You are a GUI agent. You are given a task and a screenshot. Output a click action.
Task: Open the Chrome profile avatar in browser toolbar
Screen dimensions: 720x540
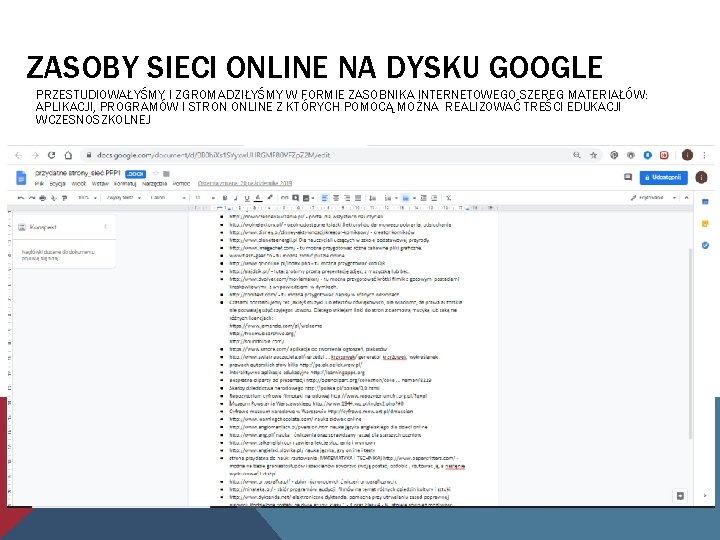[687, 155]
